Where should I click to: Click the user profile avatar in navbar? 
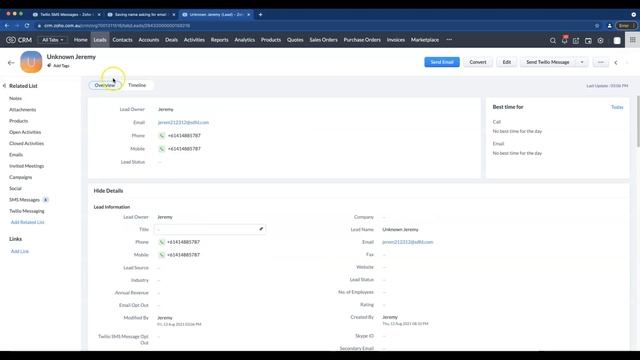click(x=617, y=40)
